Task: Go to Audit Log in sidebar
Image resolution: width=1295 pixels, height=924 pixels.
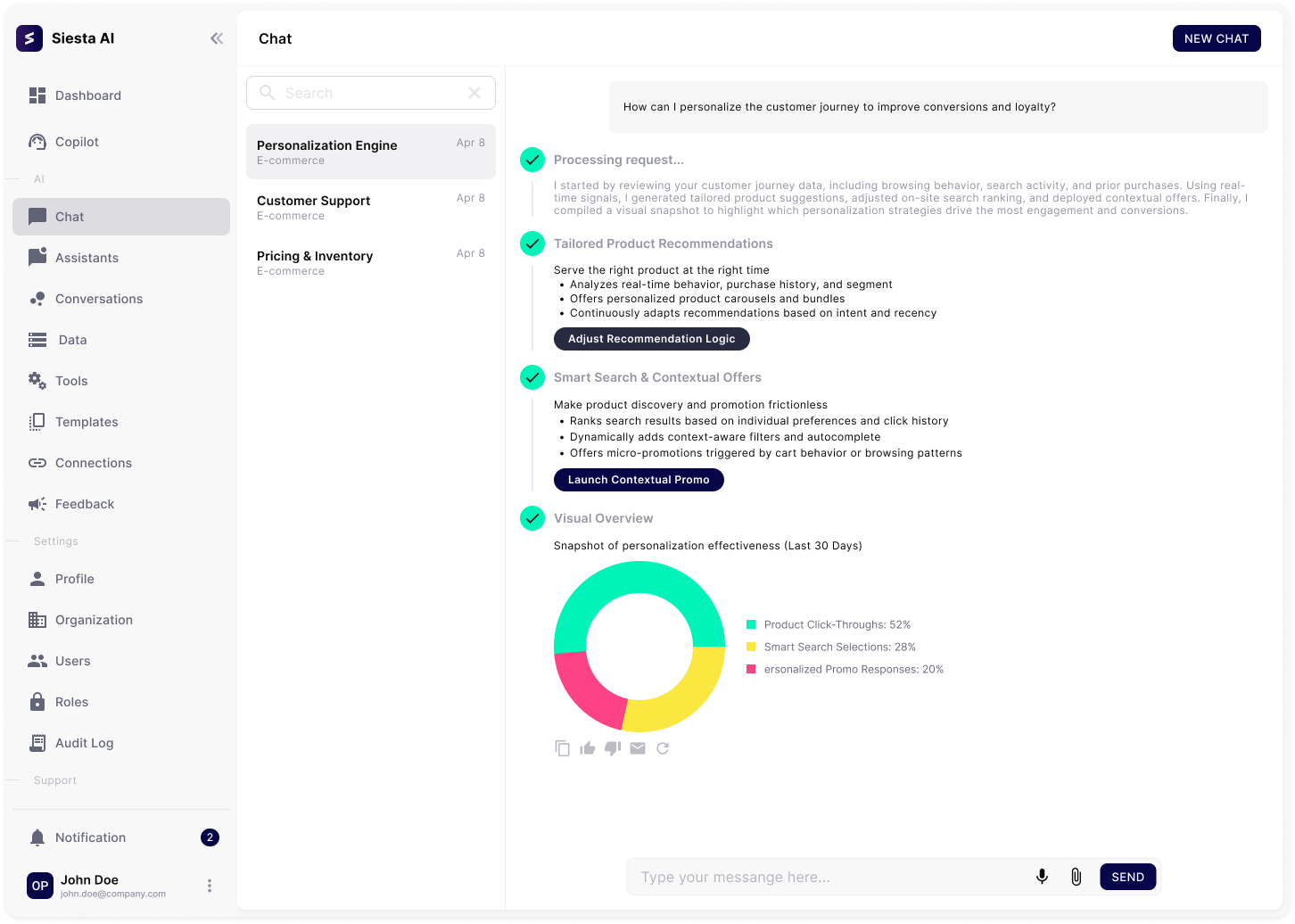Action: (84, 743)
